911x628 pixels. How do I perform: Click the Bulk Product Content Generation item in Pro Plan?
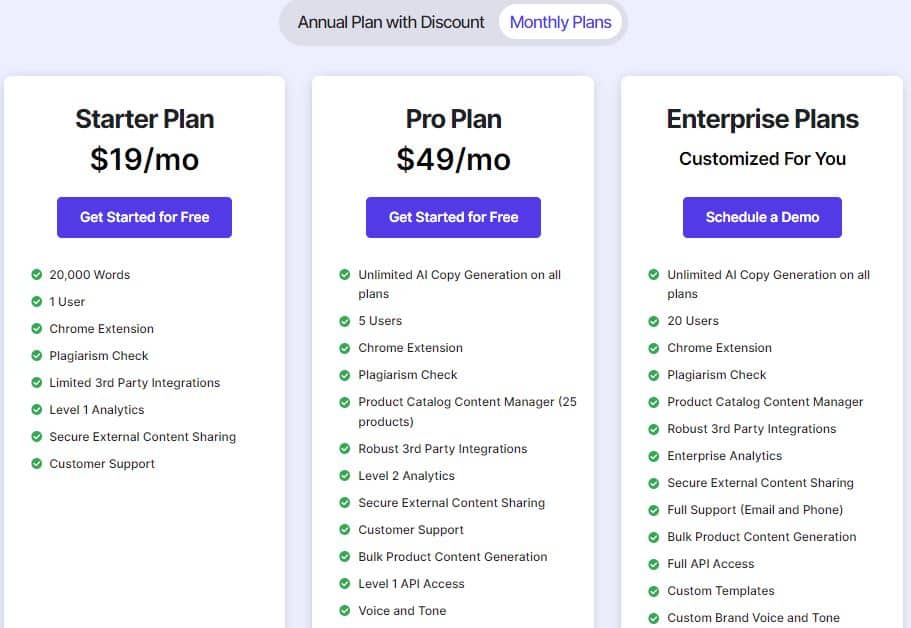point(453,557)
